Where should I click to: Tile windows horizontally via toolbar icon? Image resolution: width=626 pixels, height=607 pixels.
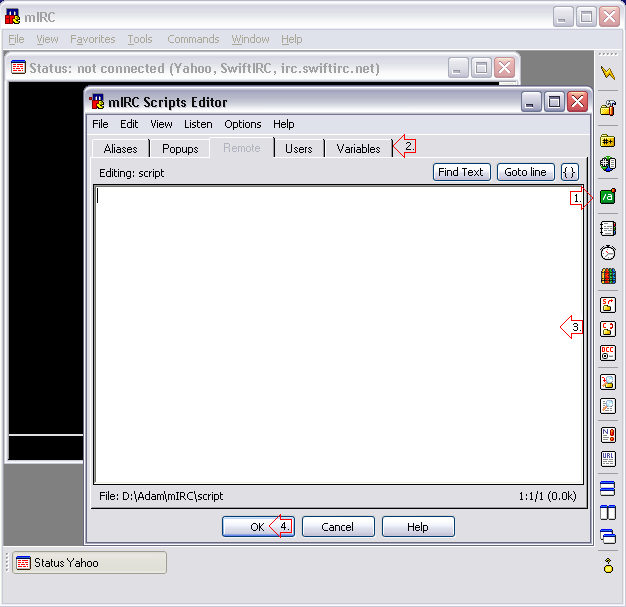point(608,488)
